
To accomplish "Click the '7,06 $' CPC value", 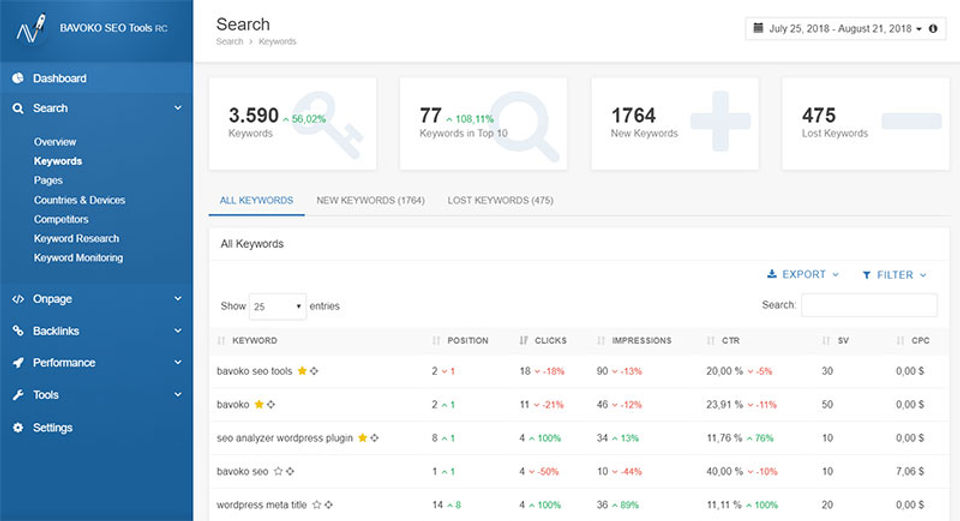I will tap(910, 471).
